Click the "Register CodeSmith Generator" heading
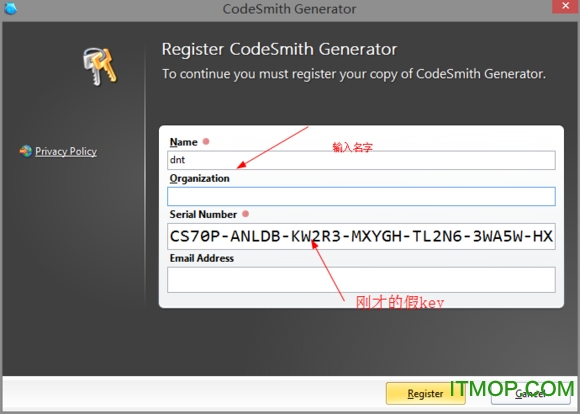 279,49
